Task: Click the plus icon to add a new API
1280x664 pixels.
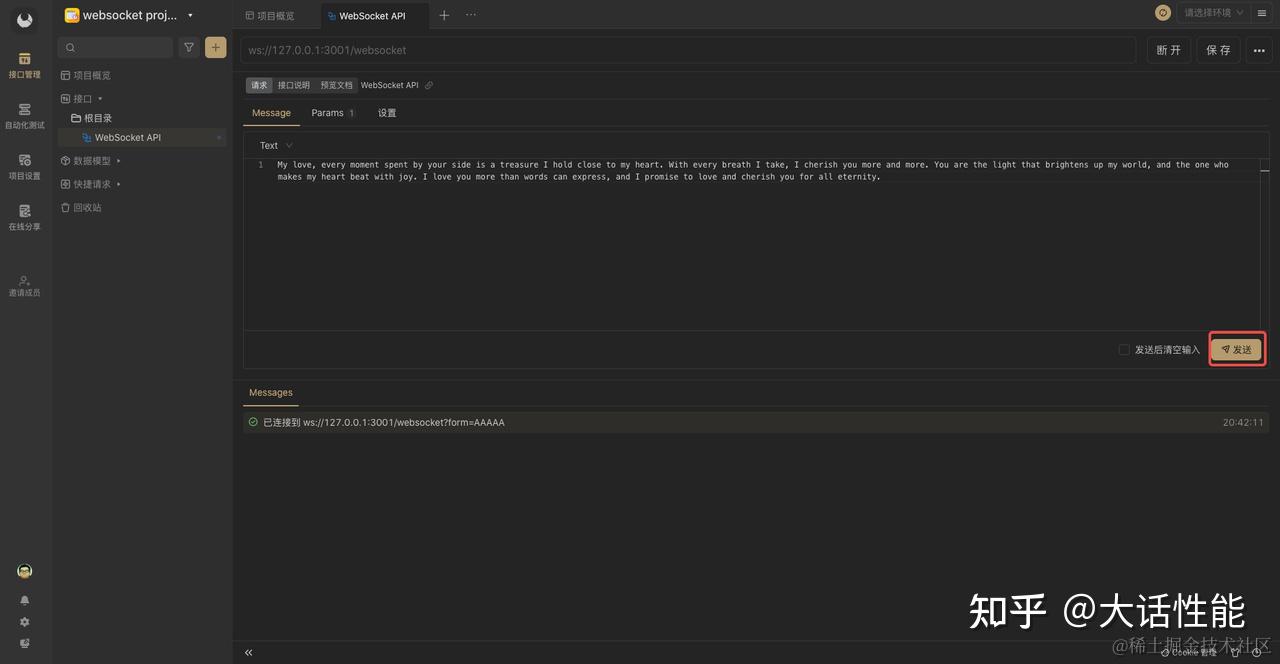Action: point(215,47)
